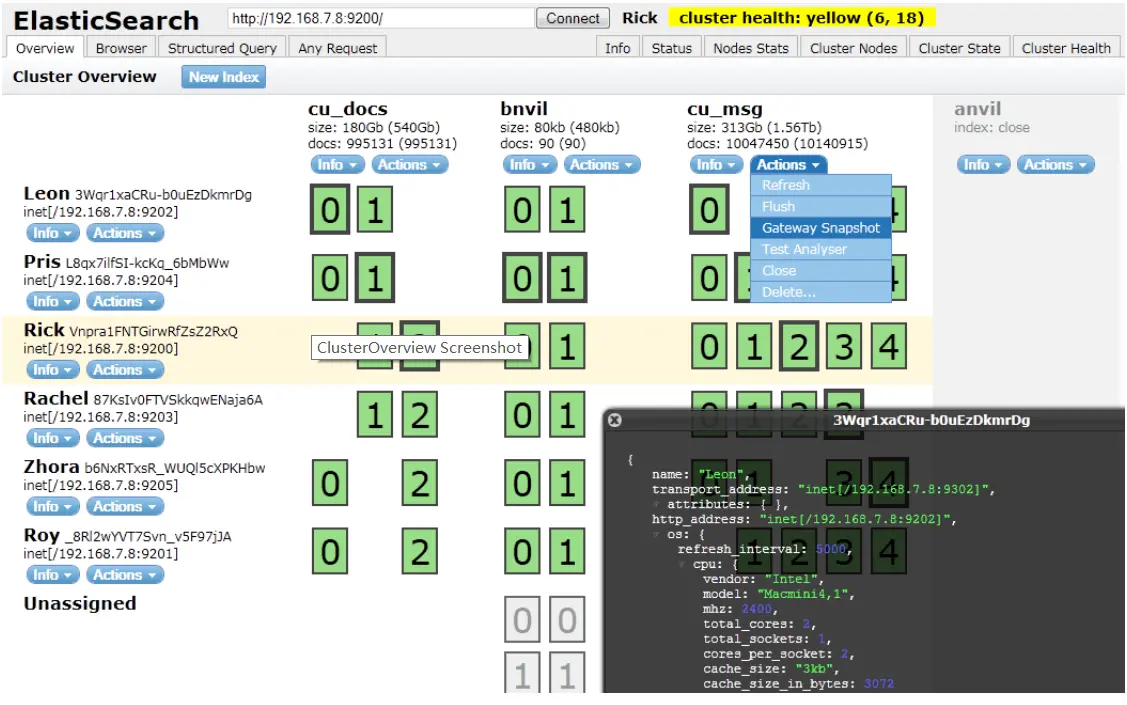
Task: Expand Rick node Info dropdown
Action: point(52,369)
